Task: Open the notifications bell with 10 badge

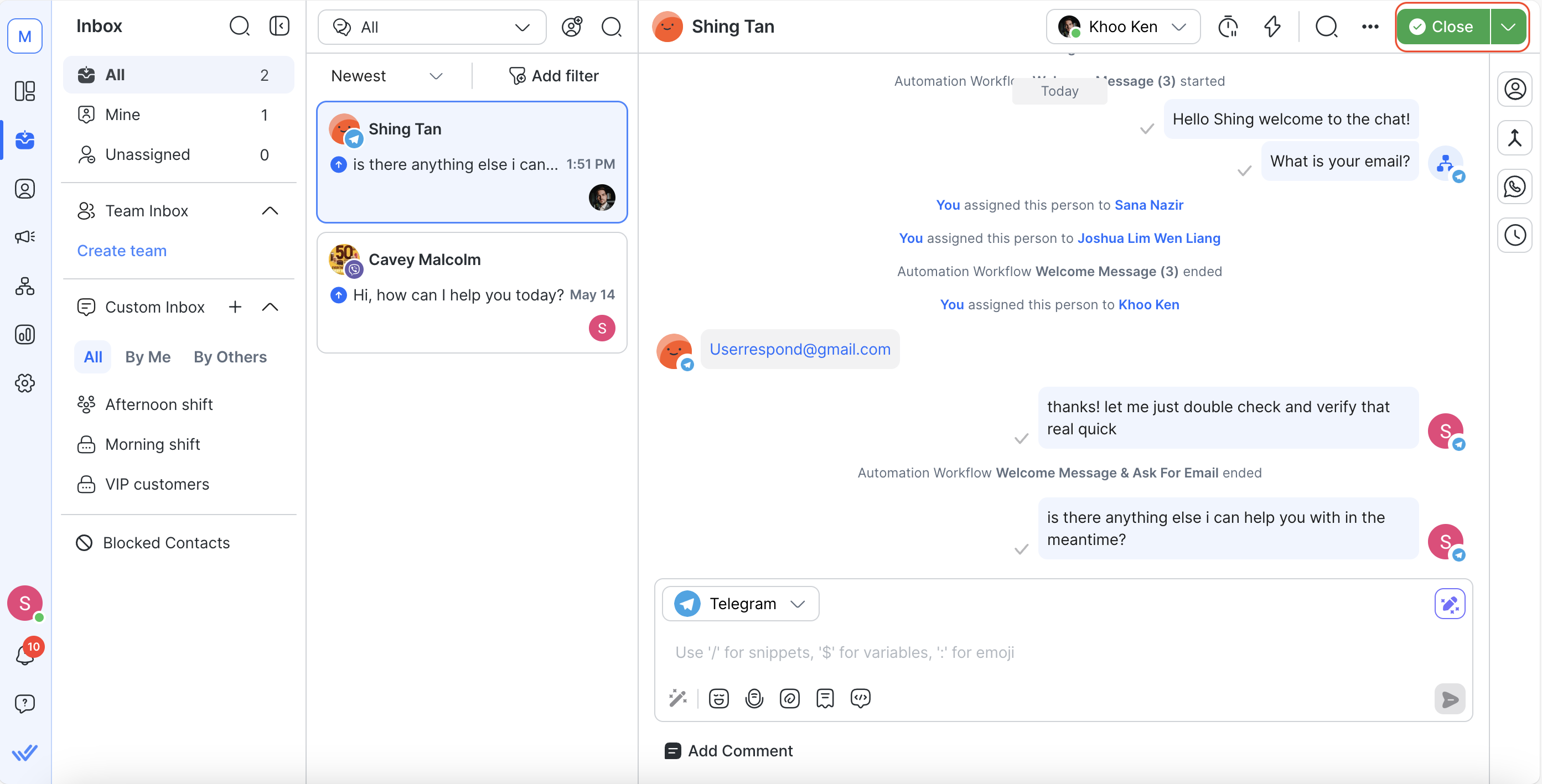Action: point(24,654)
